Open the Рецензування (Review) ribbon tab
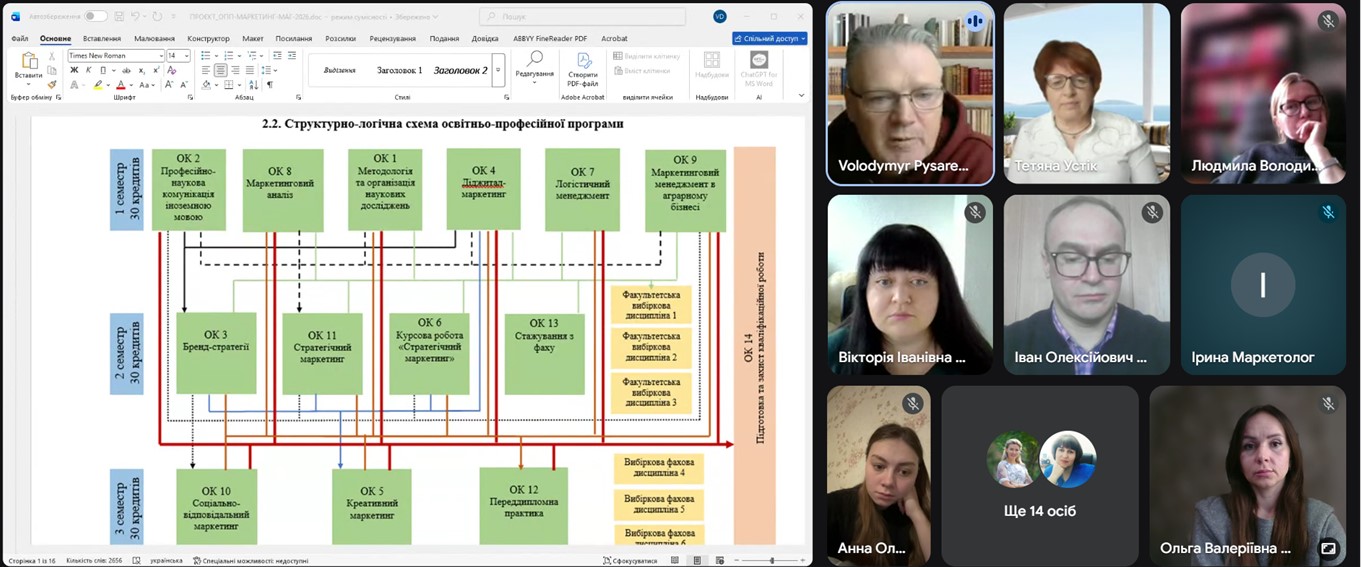This screenshot has height=567, width=1363. click(x=392, y=38)
